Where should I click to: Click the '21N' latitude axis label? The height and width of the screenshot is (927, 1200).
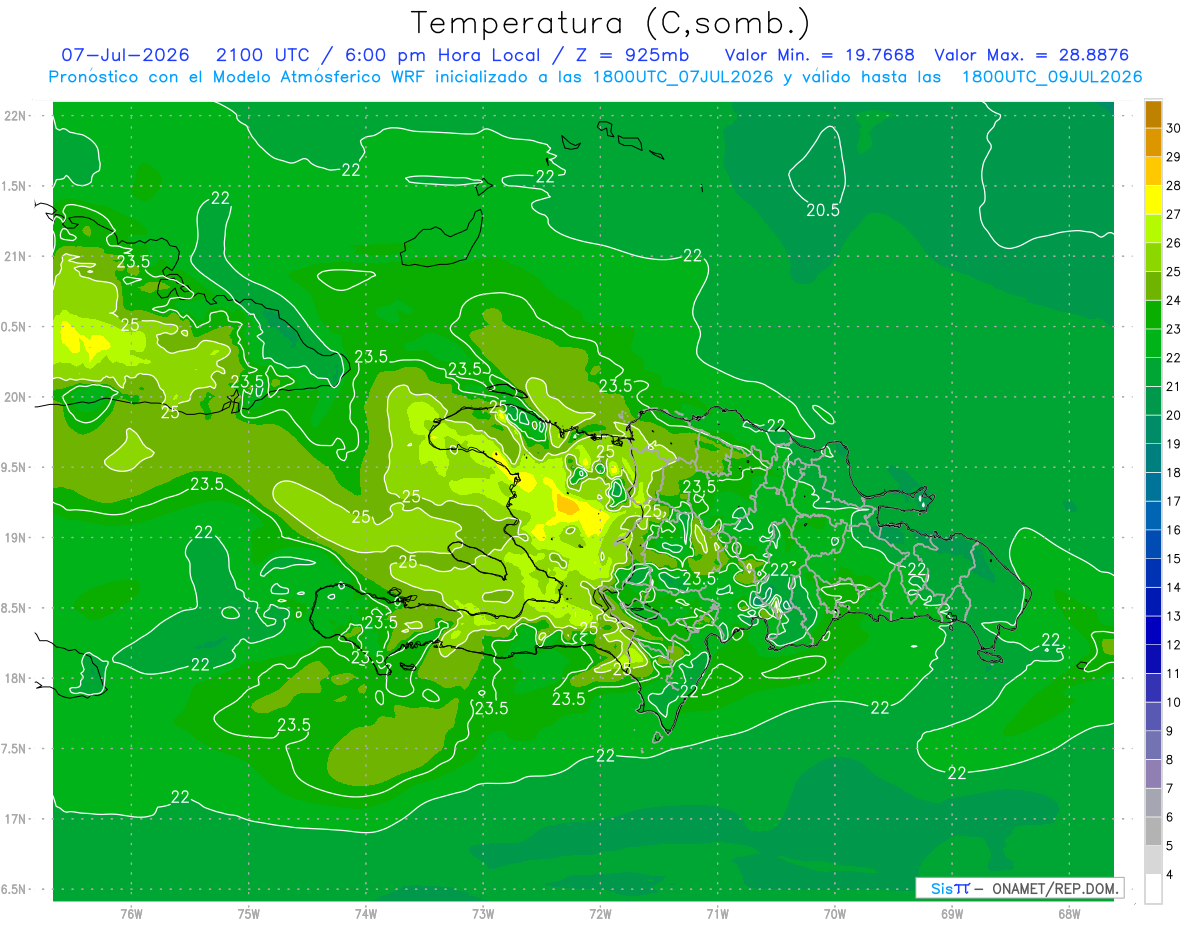tap(16, 256)
